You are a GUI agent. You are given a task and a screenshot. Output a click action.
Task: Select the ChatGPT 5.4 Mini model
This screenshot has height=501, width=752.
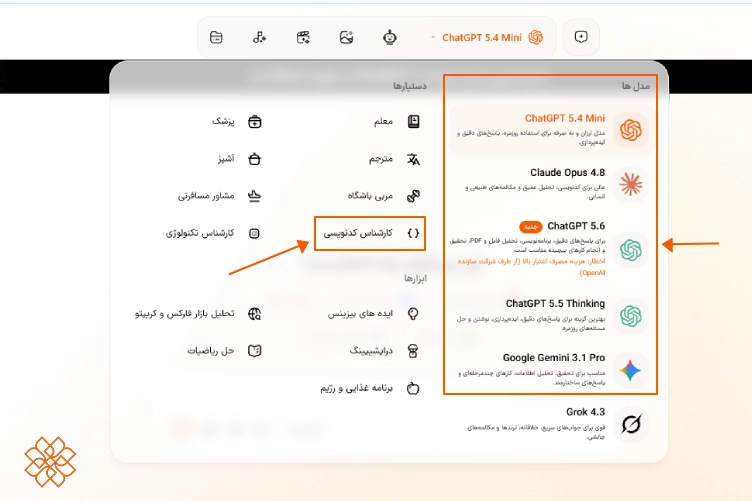tap(552, 130)
